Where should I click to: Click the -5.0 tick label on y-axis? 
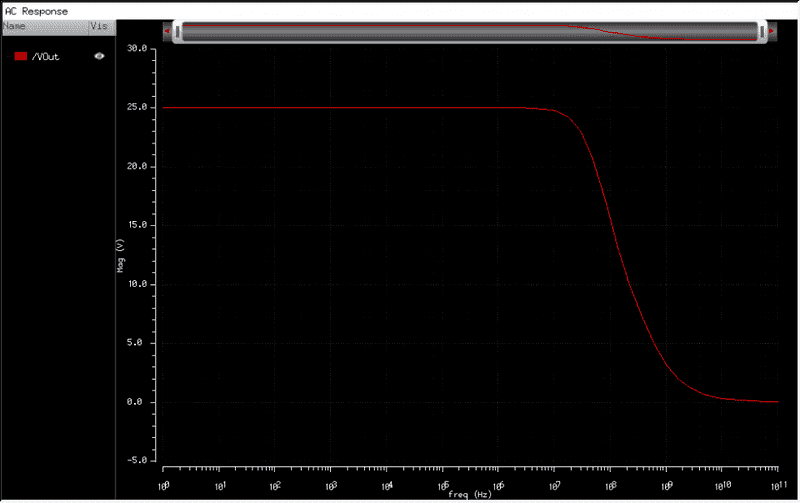tap(137, 461)
